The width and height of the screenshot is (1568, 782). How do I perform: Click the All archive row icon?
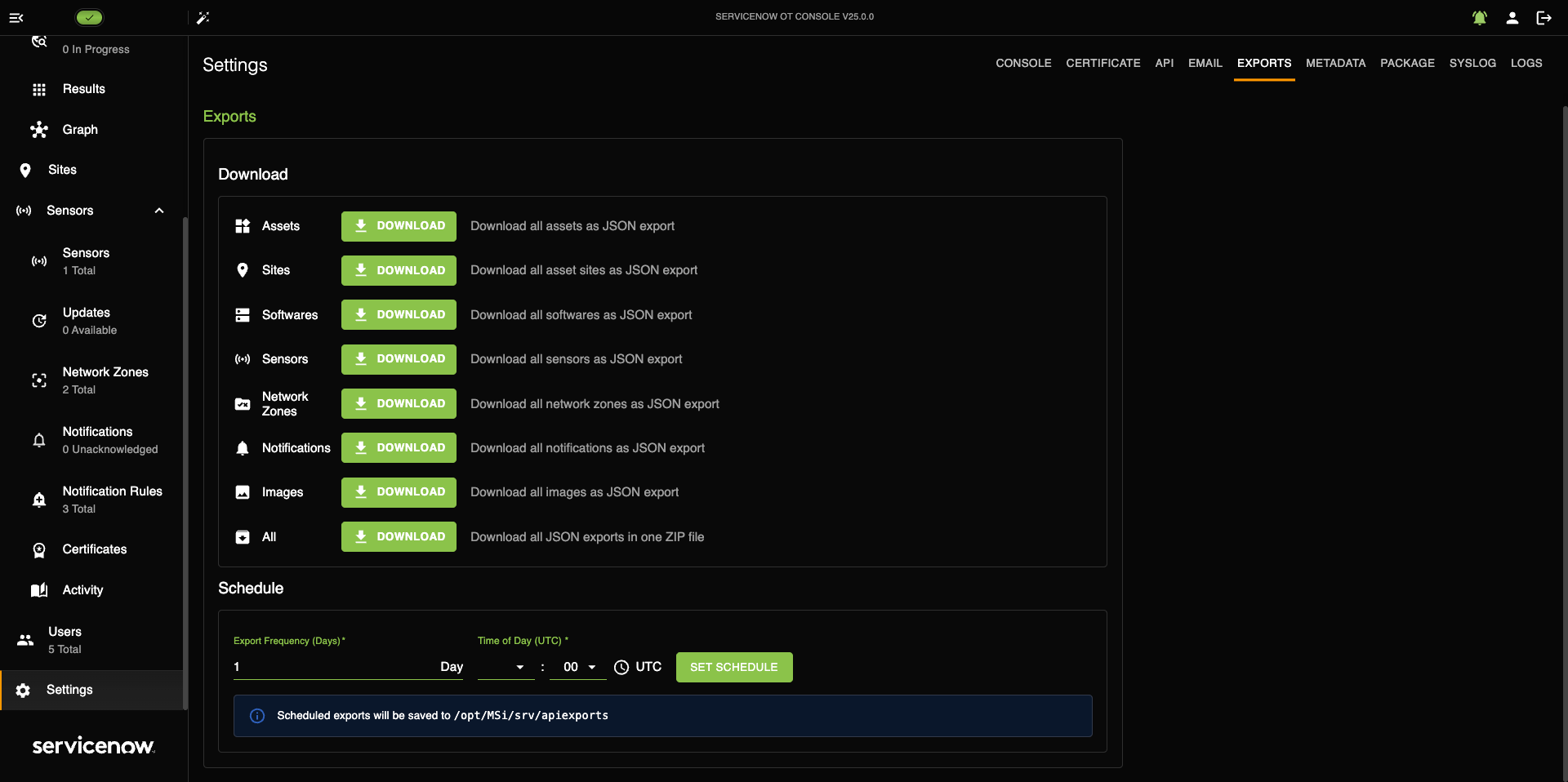point(243,537)
